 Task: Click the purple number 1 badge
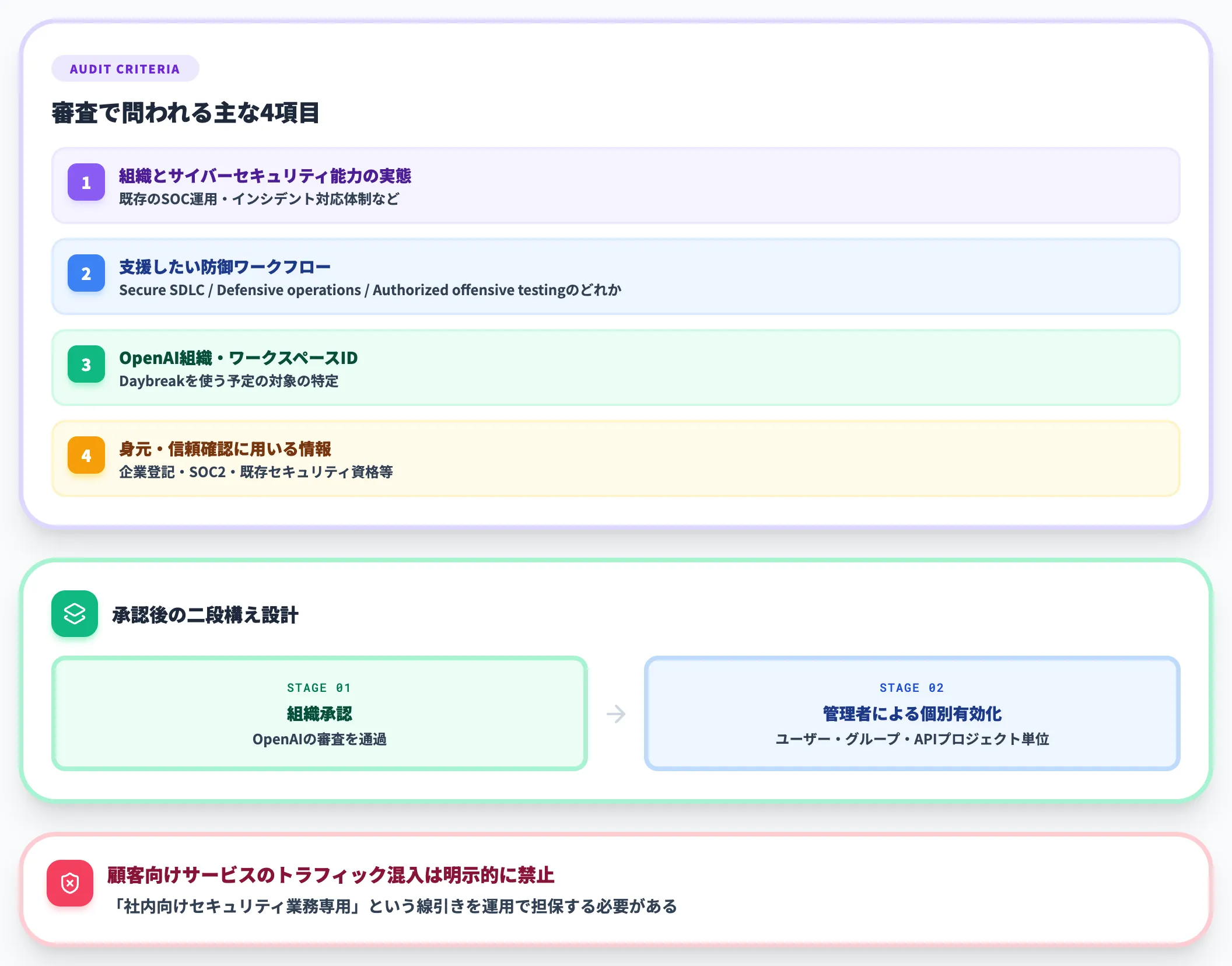pyautogui.click(x=86, y=182)
